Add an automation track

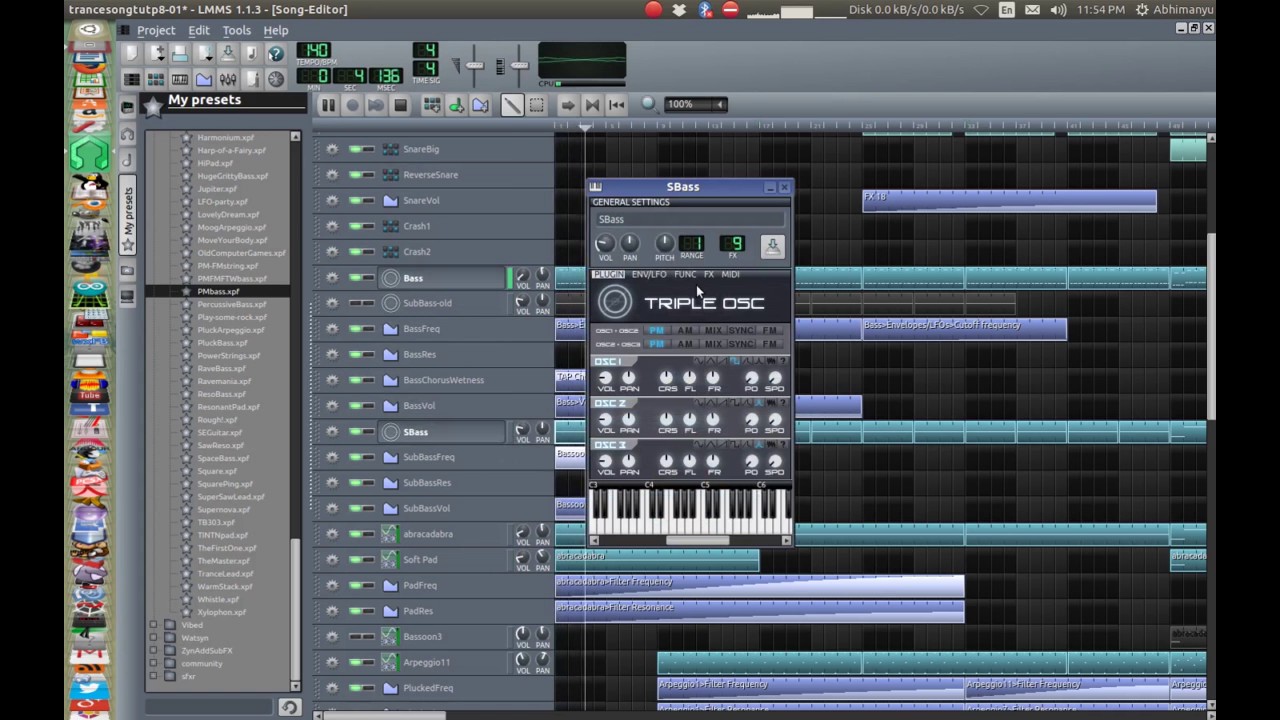[x=480, y=105]
